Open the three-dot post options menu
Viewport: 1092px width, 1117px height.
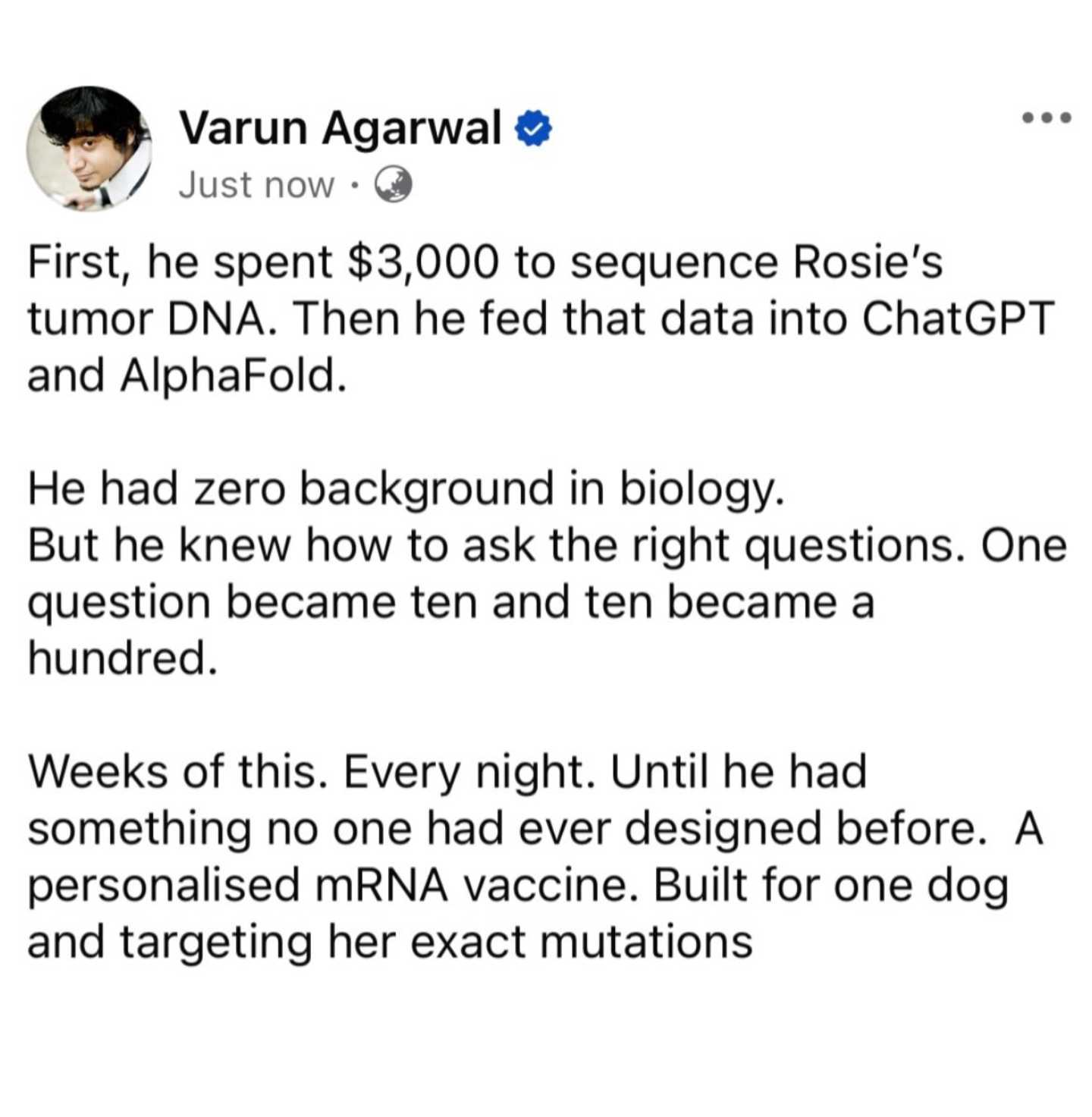click(x=1046, y=118)
